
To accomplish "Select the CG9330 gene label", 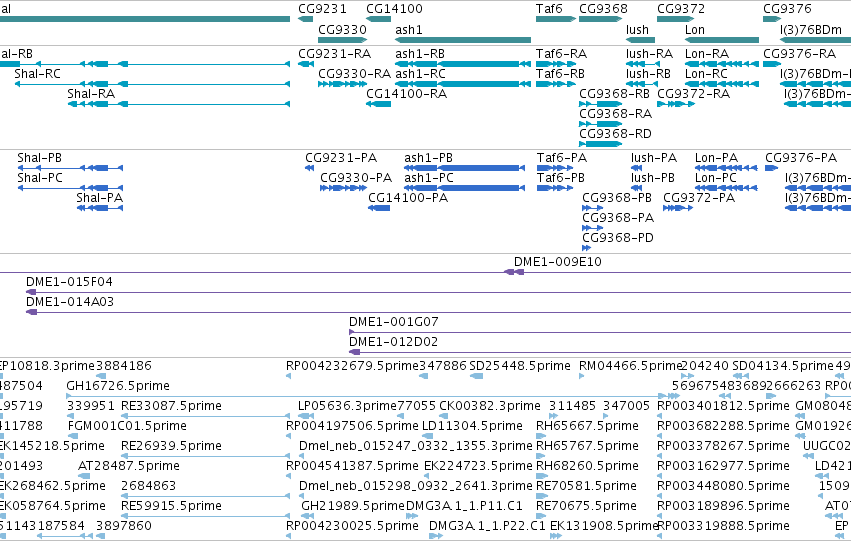I will pyautogui.click(x=342, y=30).
